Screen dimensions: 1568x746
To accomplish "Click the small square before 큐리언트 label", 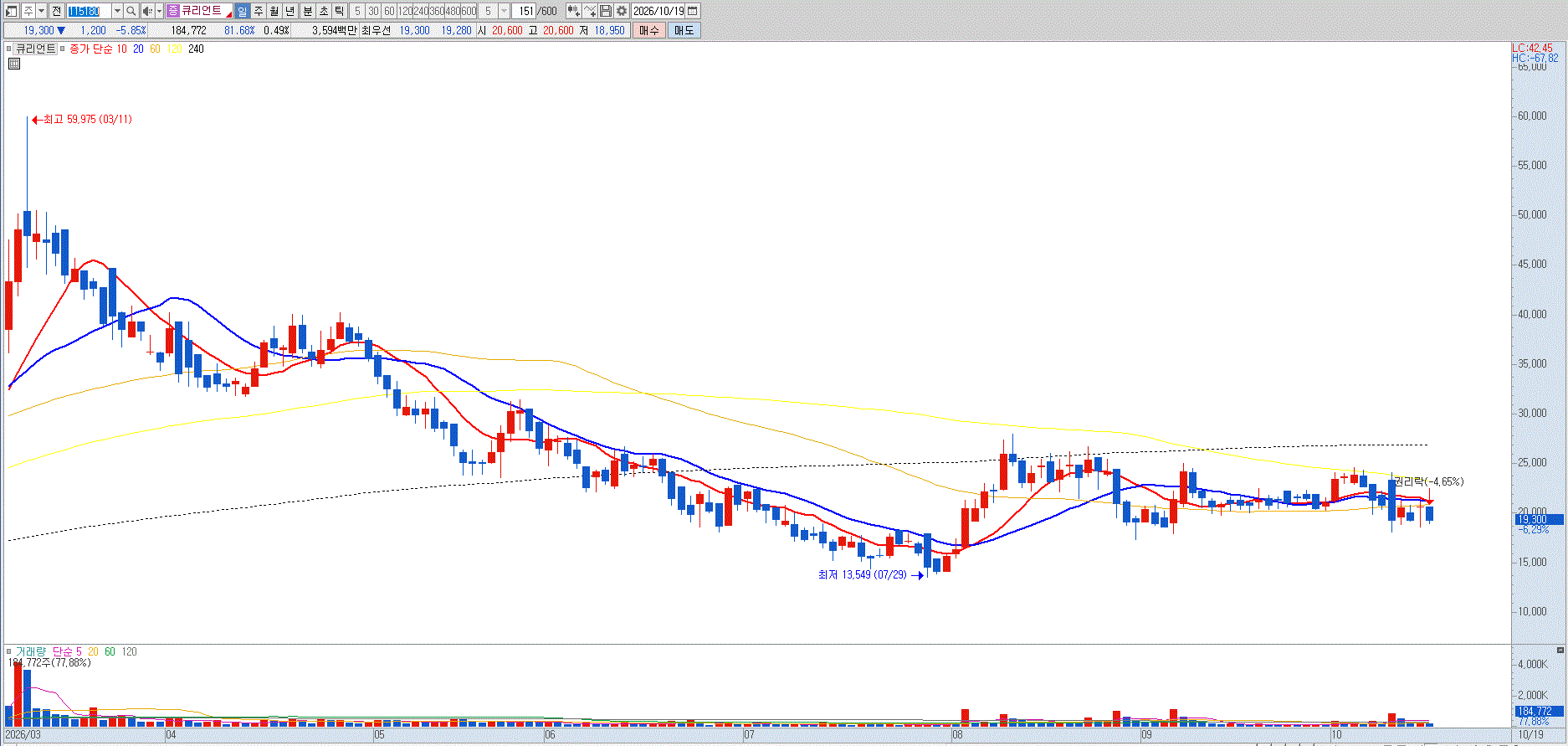I will click(9, 49).
